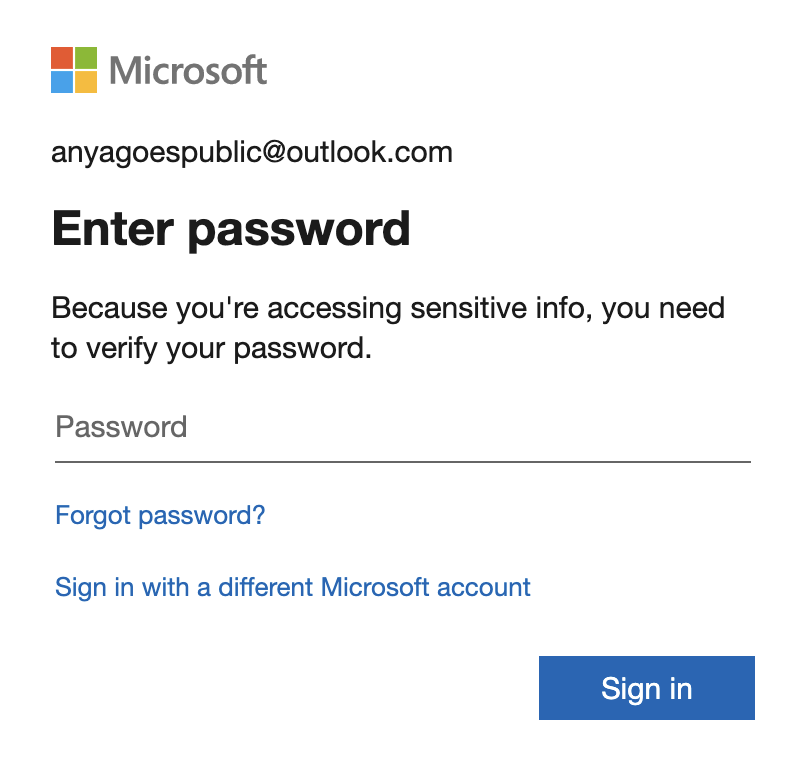Viewport: 793px width, 765px height.
Task: Click the "Because you're accessing sensitive info" line
Action: point(388,307)
